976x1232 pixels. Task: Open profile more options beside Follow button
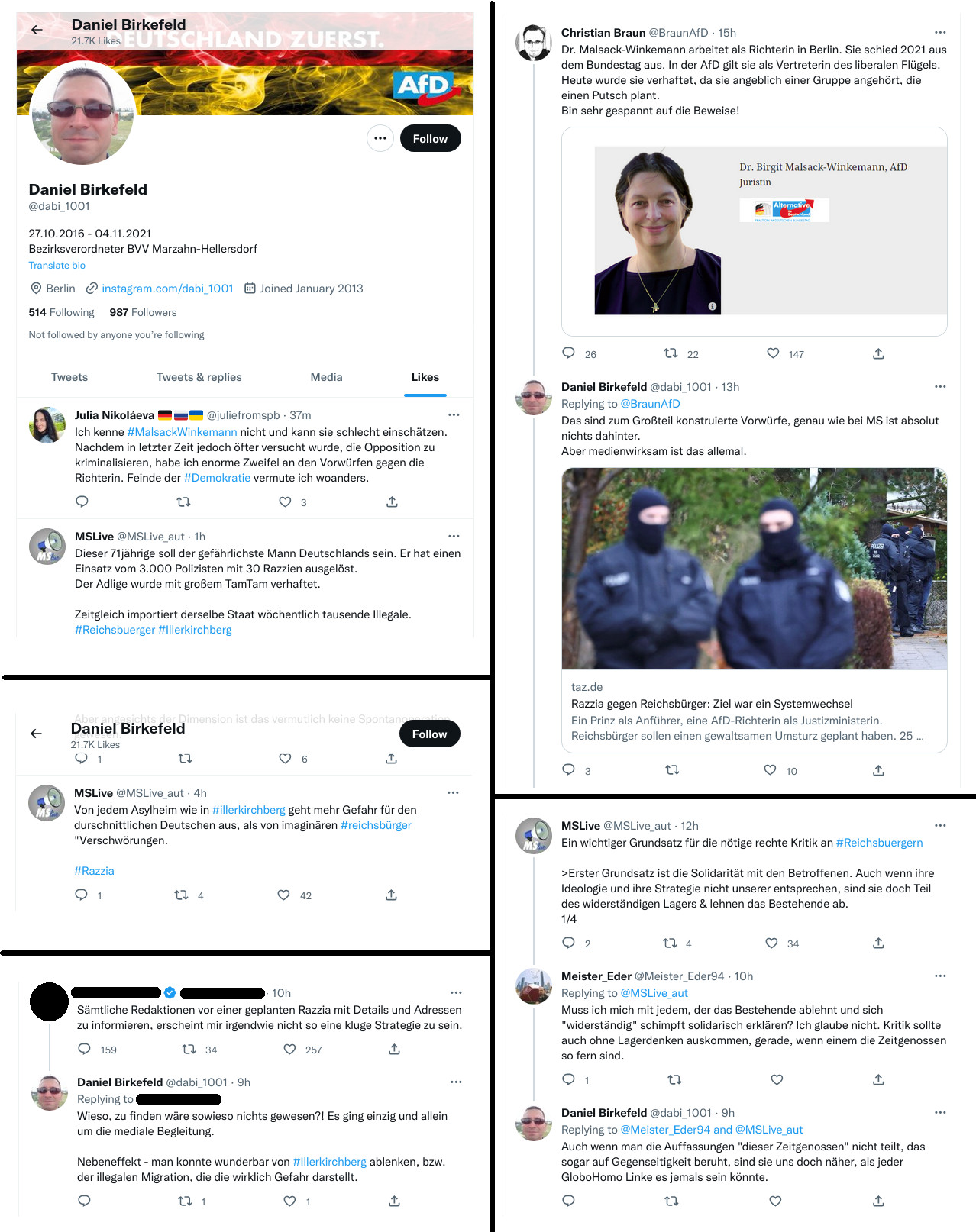coord(380,138)
